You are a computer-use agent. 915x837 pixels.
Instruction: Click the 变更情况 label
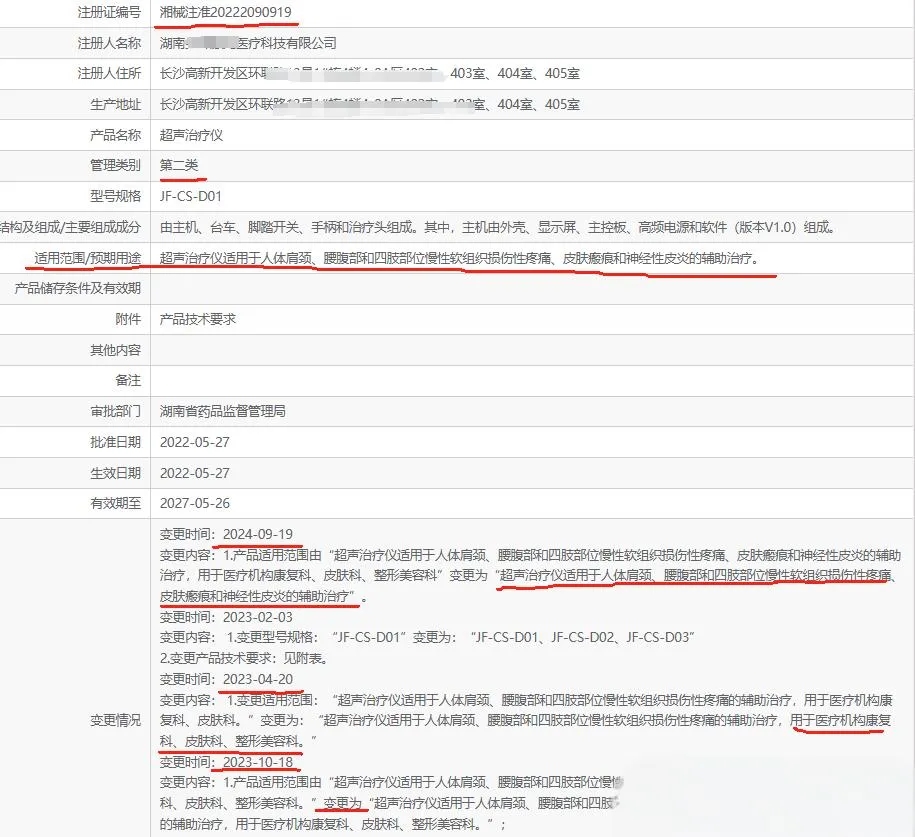[116, 720]
